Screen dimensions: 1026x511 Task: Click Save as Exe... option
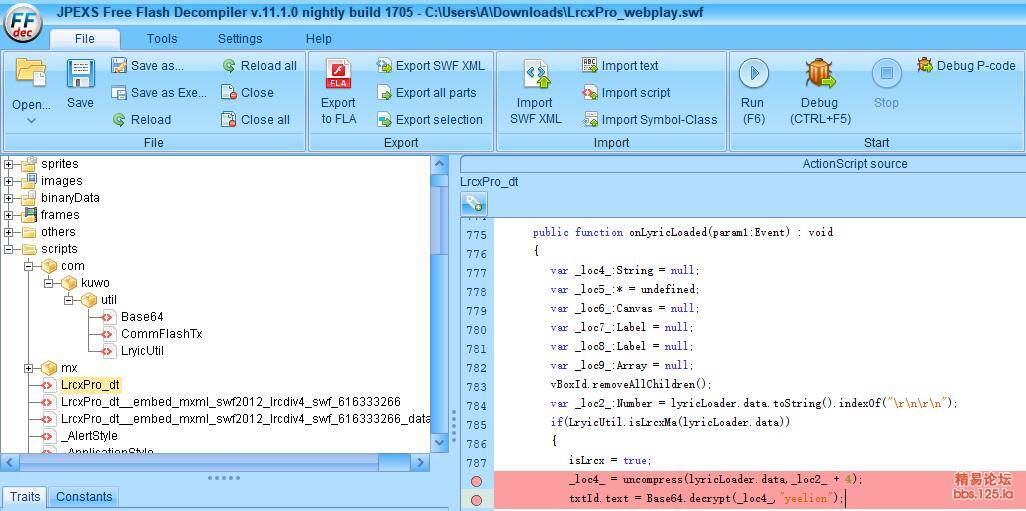pos(159,93)
